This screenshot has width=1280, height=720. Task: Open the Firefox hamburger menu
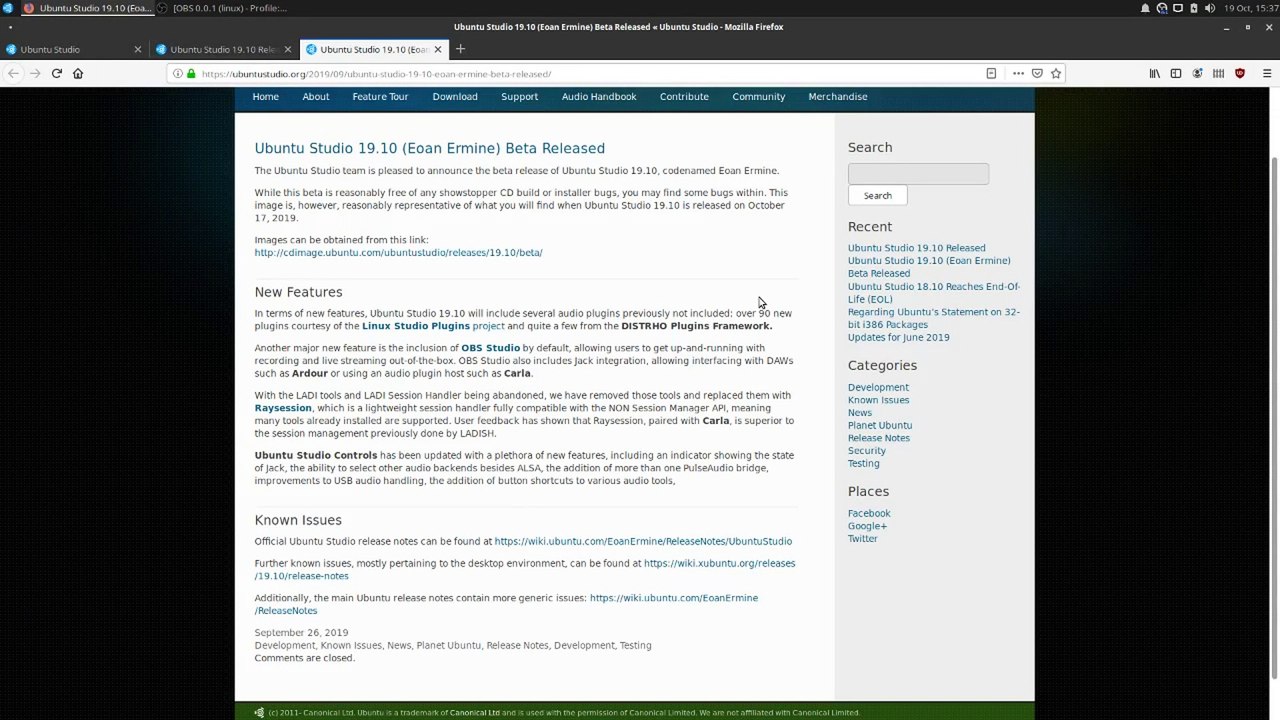(x=1267, y=73)
